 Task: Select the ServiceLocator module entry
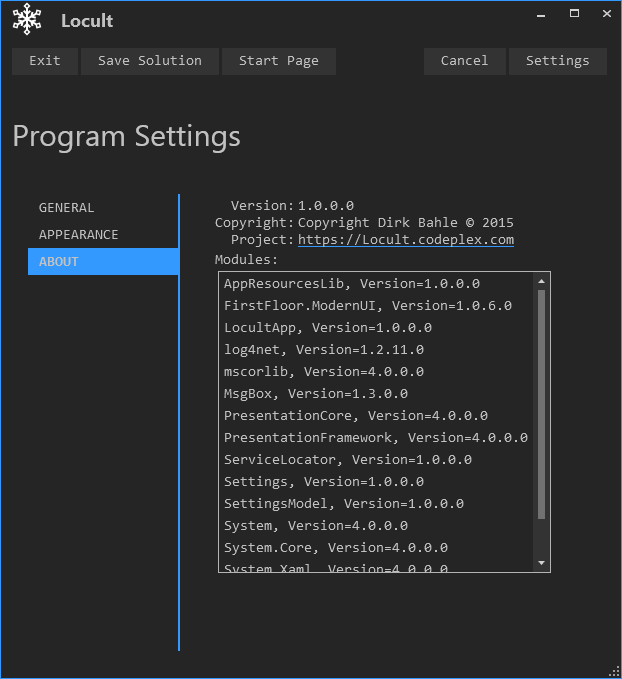tap(347, 460)
